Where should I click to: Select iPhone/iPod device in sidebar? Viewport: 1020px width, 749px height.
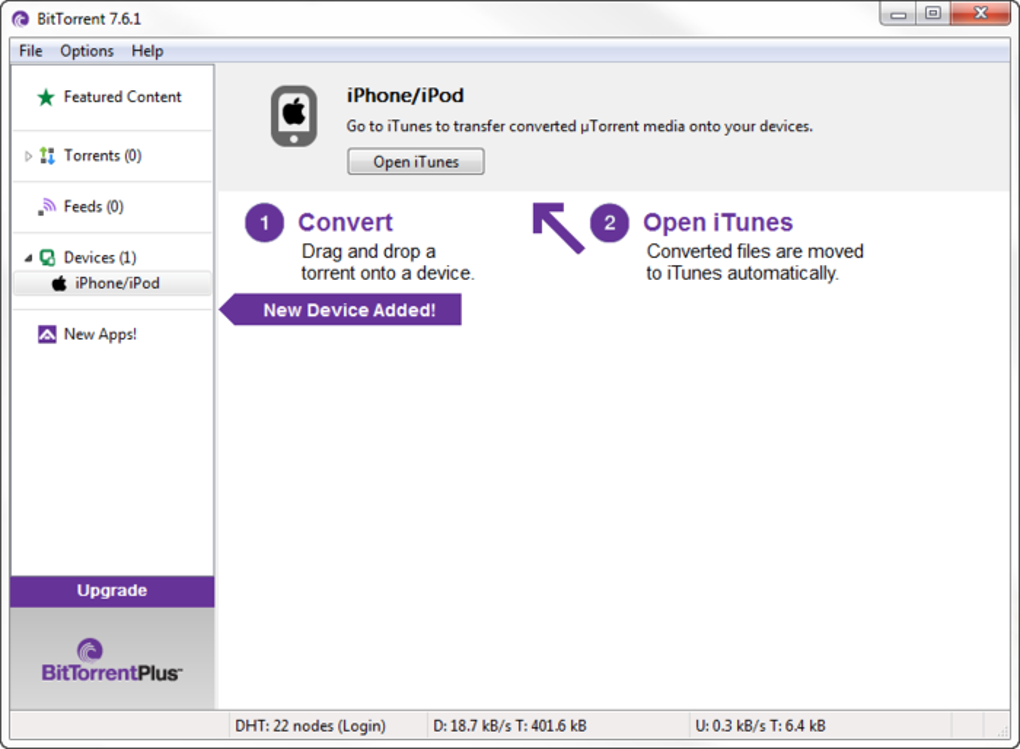tap(112, 283)
